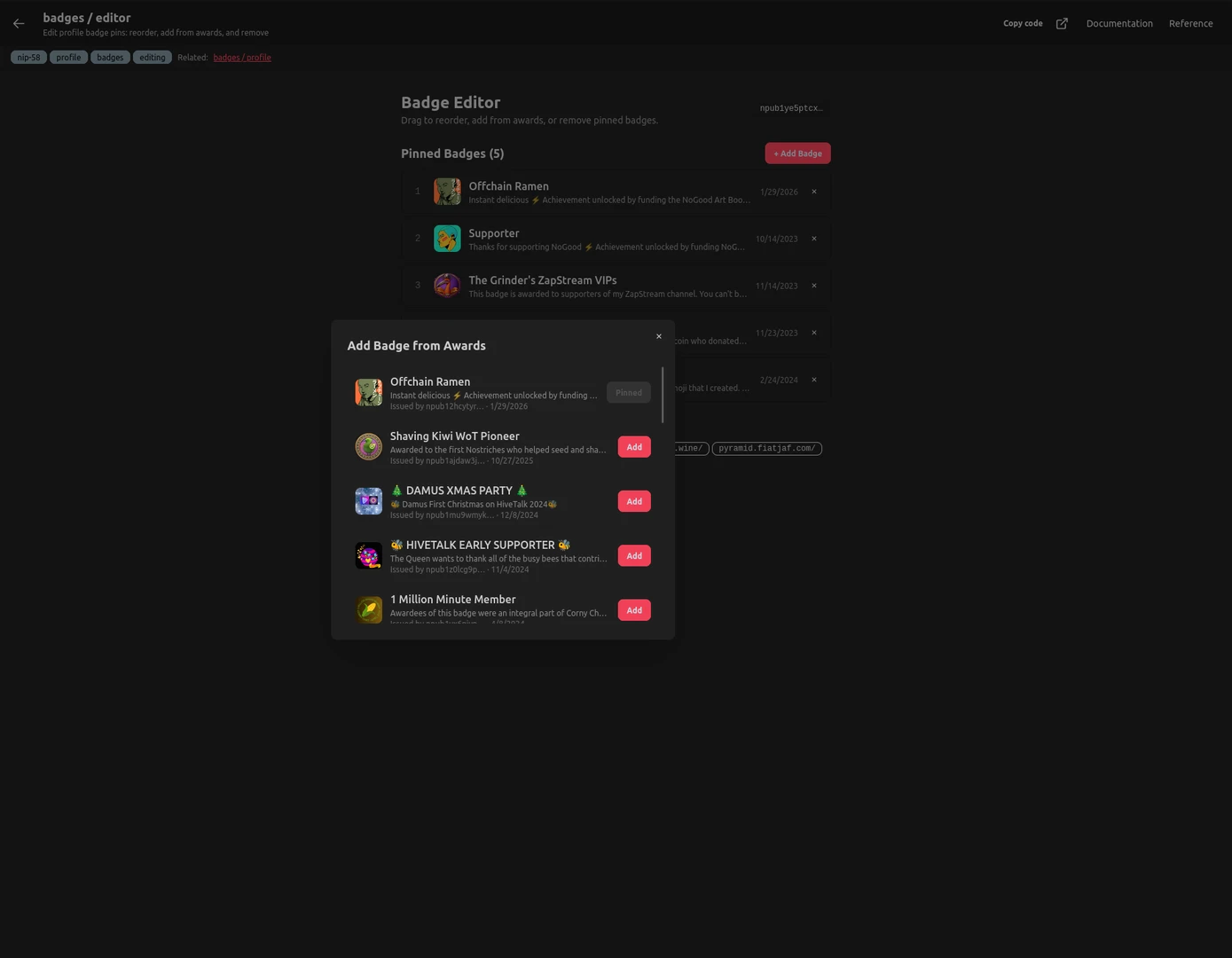Select the Offchain Ramen title in the pinned list
This screenshot has width=1232, height=958.
[509, 186]
